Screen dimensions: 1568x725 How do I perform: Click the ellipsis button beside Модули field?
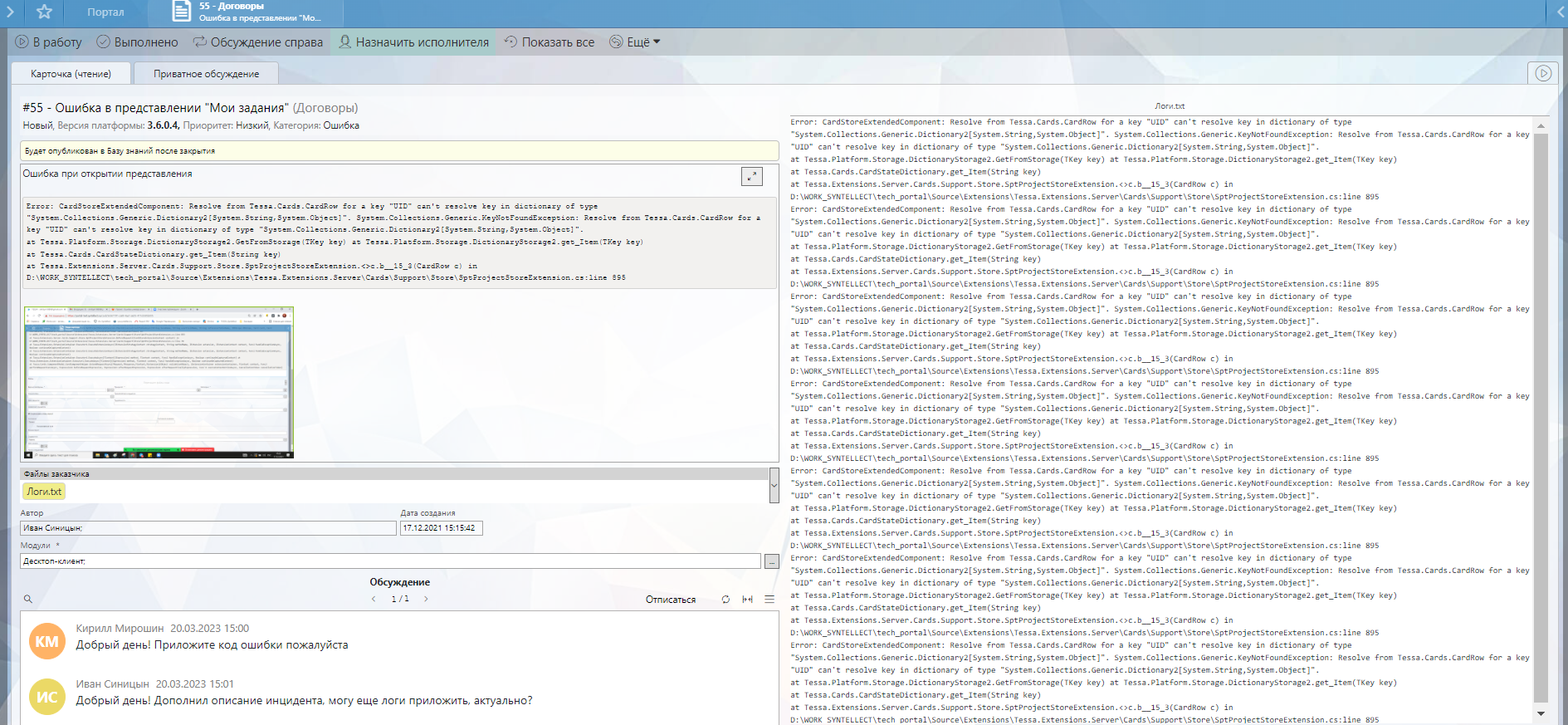point(772,562)
